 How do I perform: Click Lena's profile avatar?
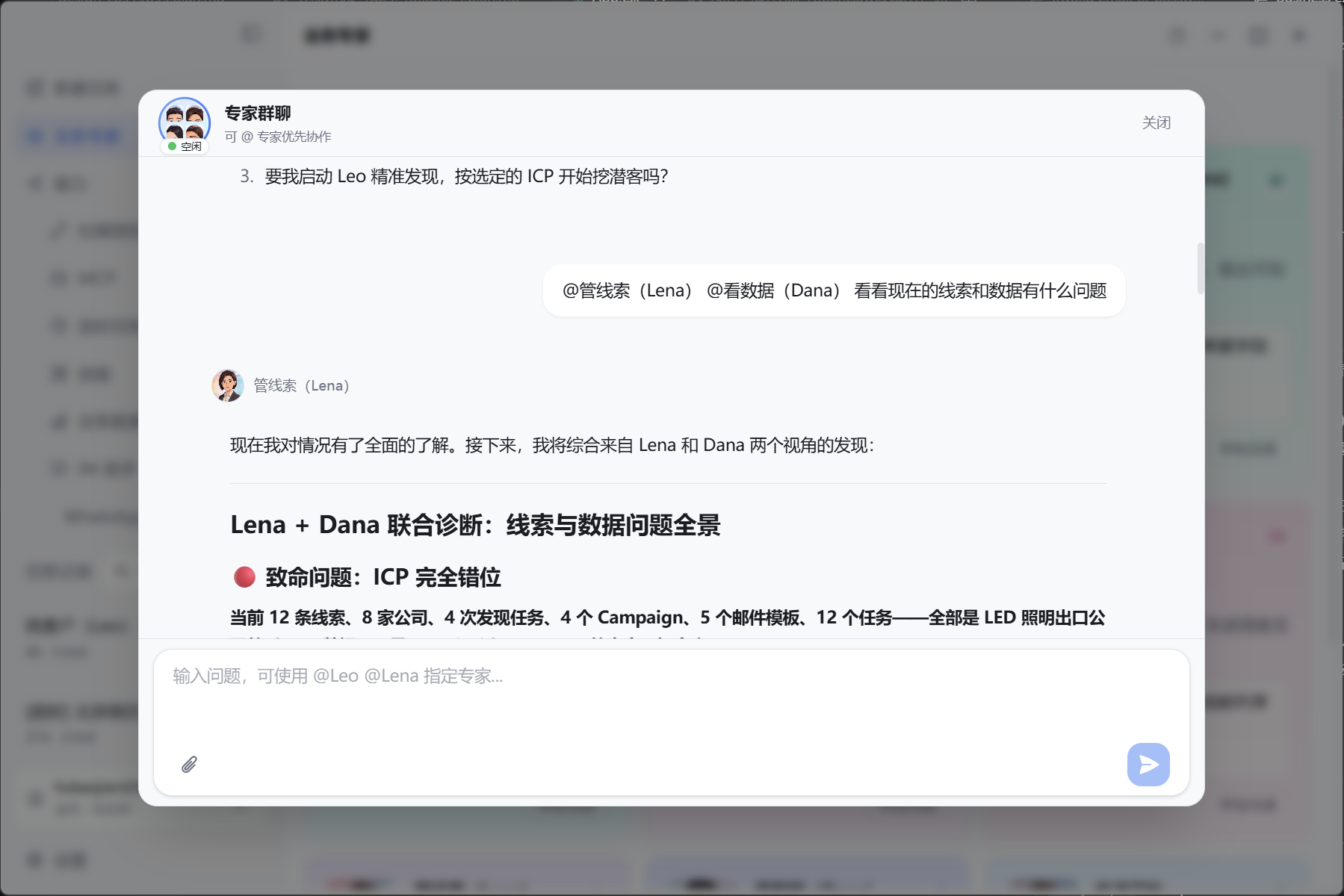click(227, 385)
